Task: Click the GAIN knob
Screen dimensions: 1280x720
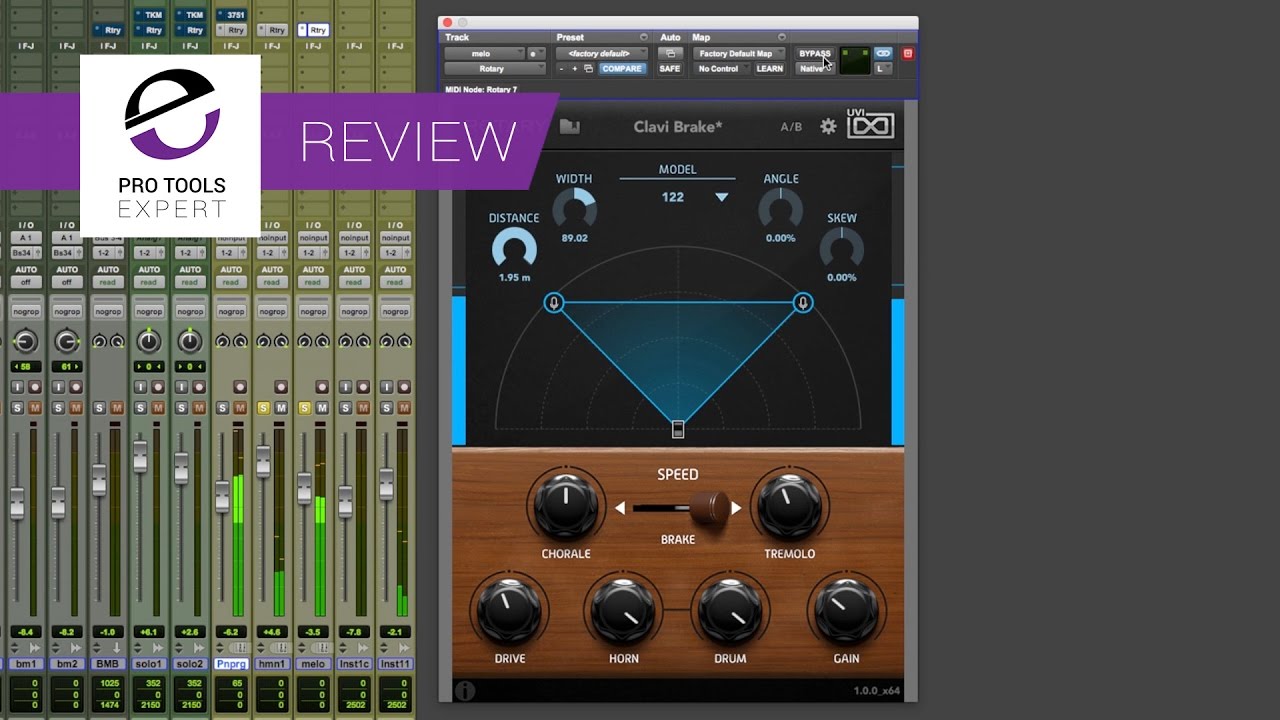Action: [845, 611]
